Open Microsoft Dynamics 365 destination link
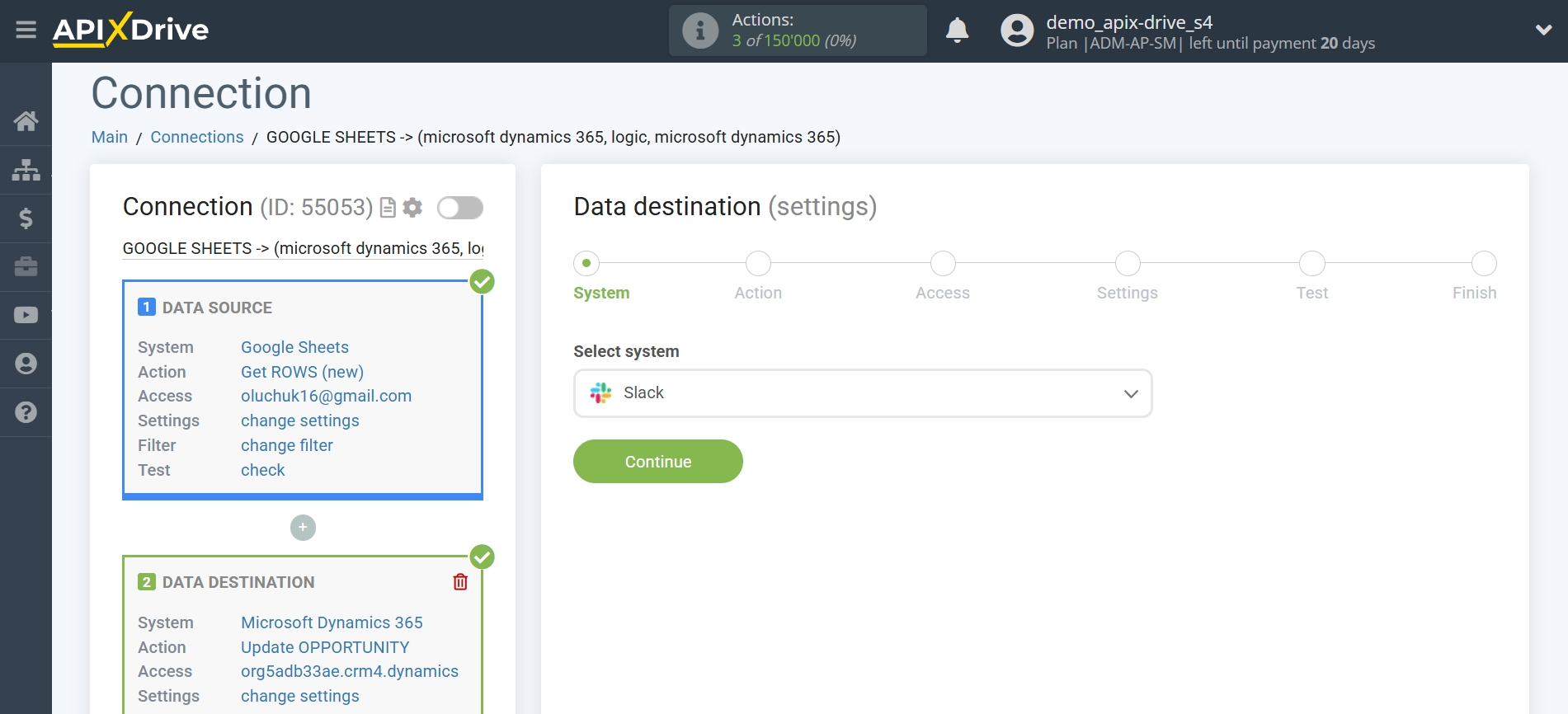The image size is (1568, 714). point(332,622)
